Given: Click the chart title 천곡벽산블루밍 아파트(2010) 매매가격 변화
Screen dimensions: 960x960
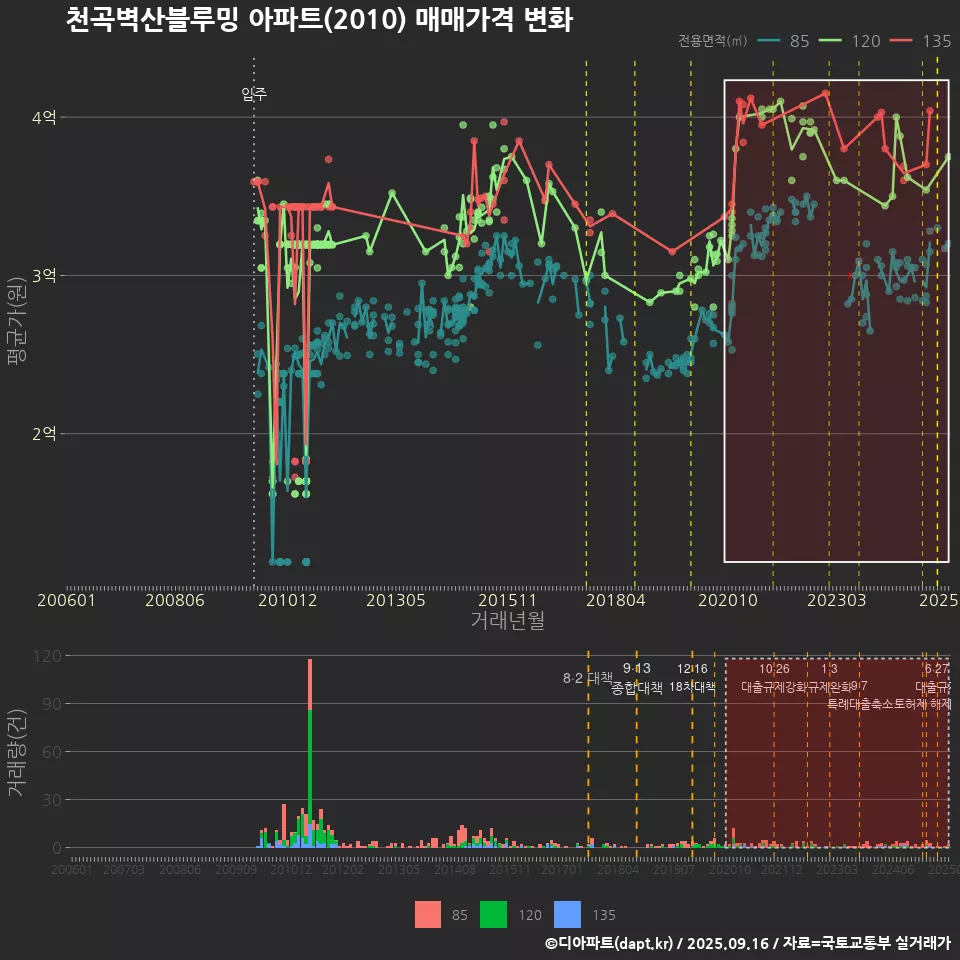Looking at the screenshot, I should click(x=319, y=20).
